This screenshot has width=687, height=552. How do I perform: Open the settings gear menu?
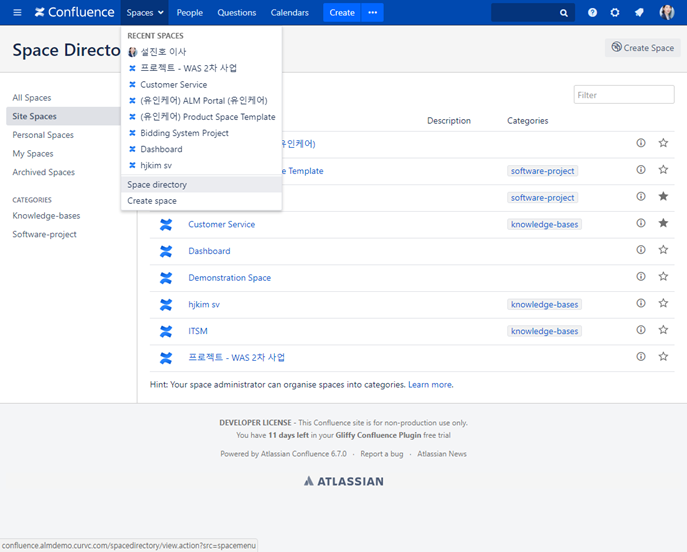point(615,13)
